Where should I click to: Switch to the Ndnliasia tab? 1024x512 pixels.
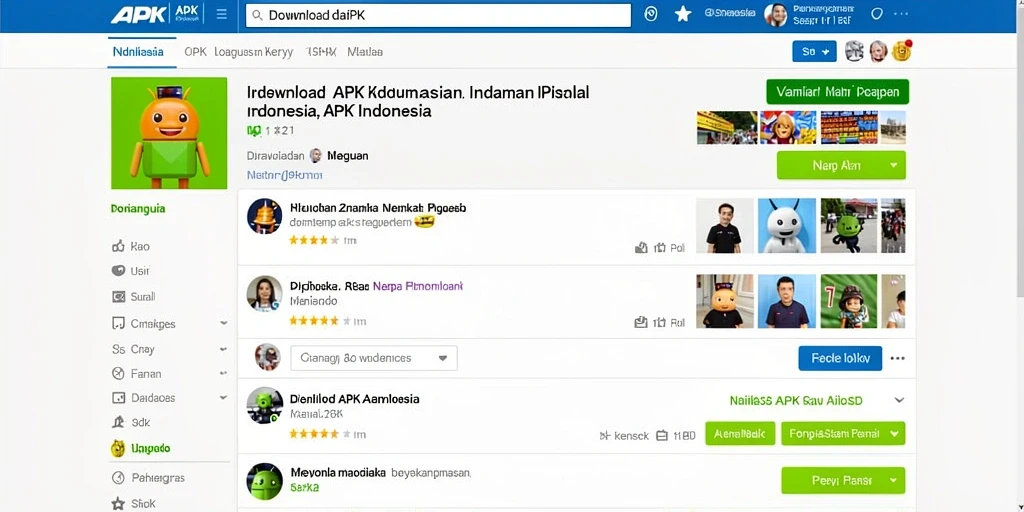138,52
